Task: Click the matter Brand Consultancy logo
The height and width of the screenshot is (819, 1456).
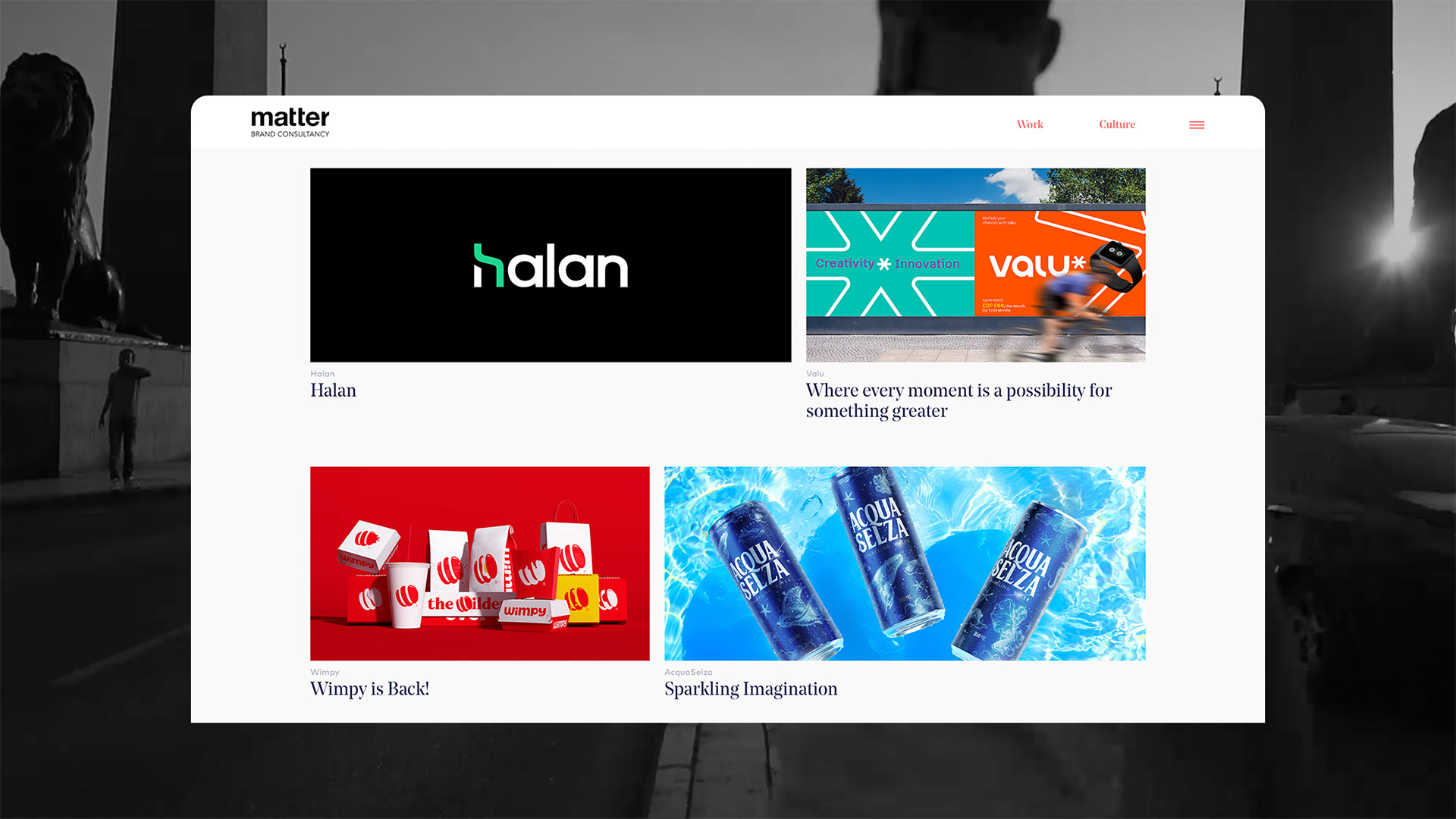Action: [290, 123]
